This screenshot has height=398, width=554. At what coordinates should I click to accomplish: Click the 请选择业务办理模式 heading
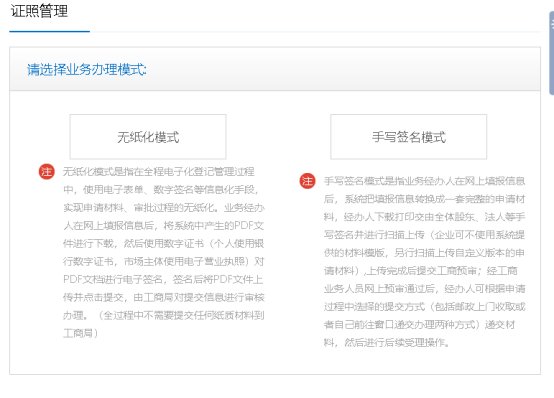(87, 69)
